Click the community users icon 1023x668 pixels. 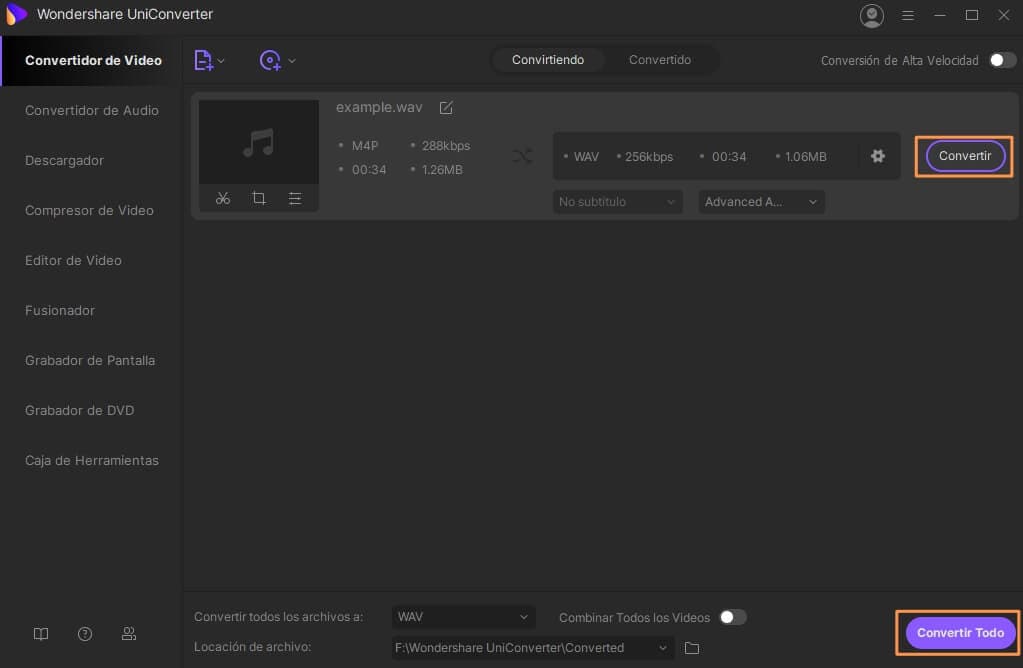(x=129, y=634)
